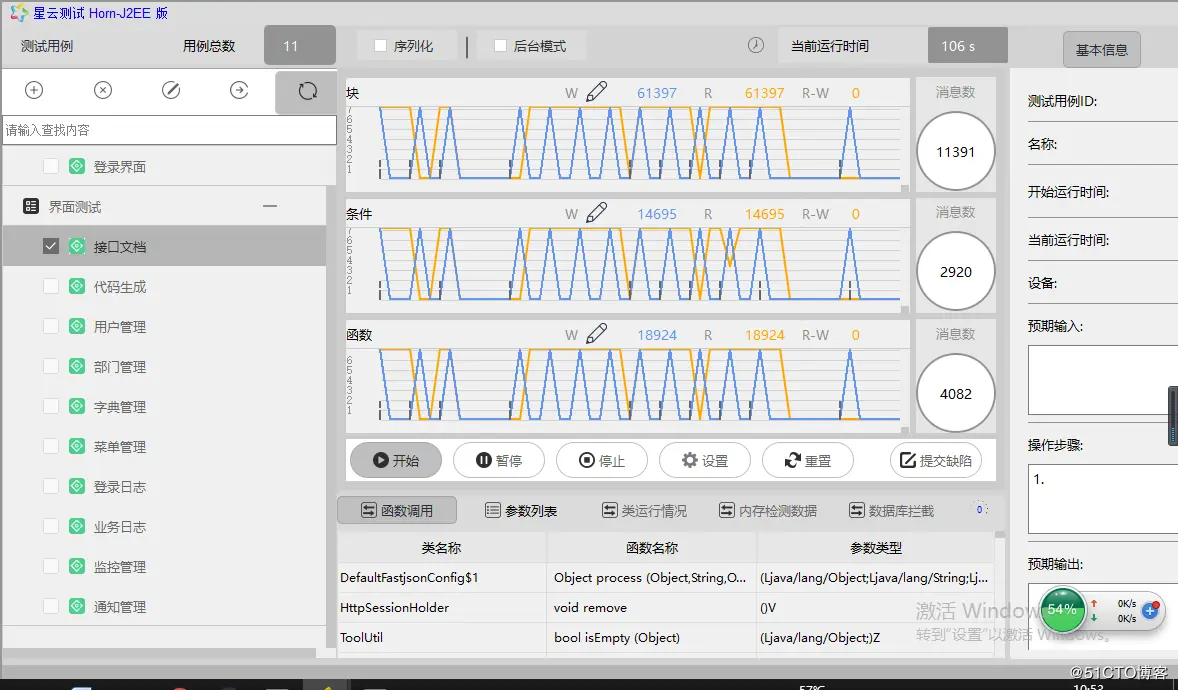The height and width of the screenshot is (690, 1178).
Task: Click the add test case plus icon
Action: [34, 90]
